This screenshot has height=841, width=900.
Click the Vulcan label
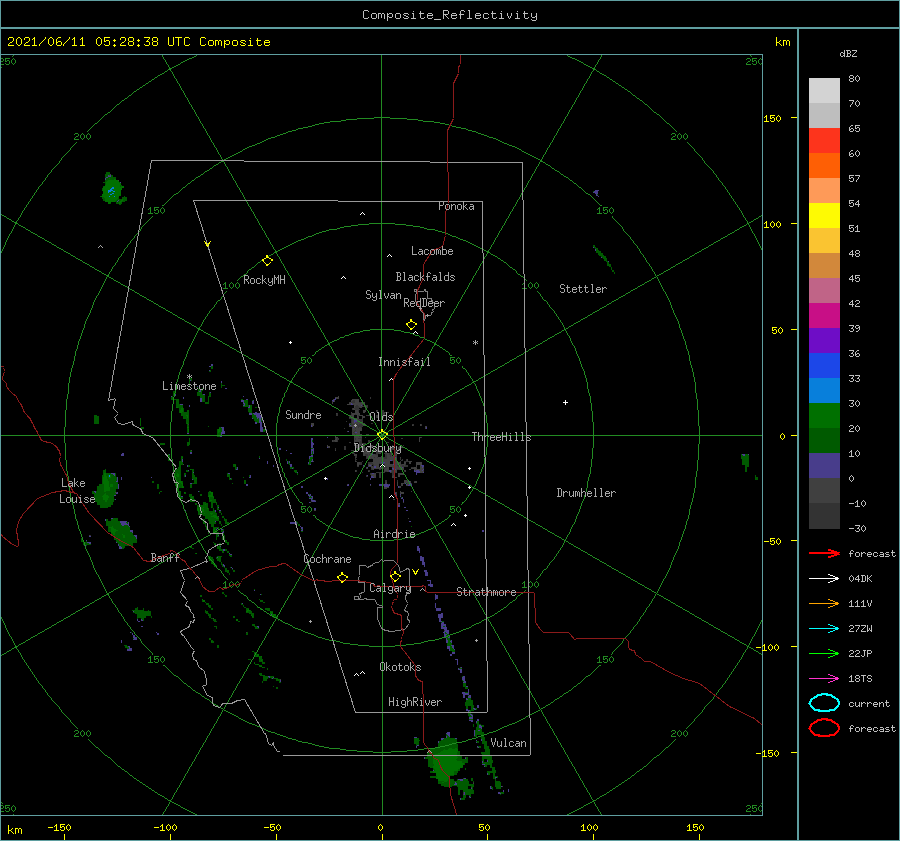pos(508,743)
